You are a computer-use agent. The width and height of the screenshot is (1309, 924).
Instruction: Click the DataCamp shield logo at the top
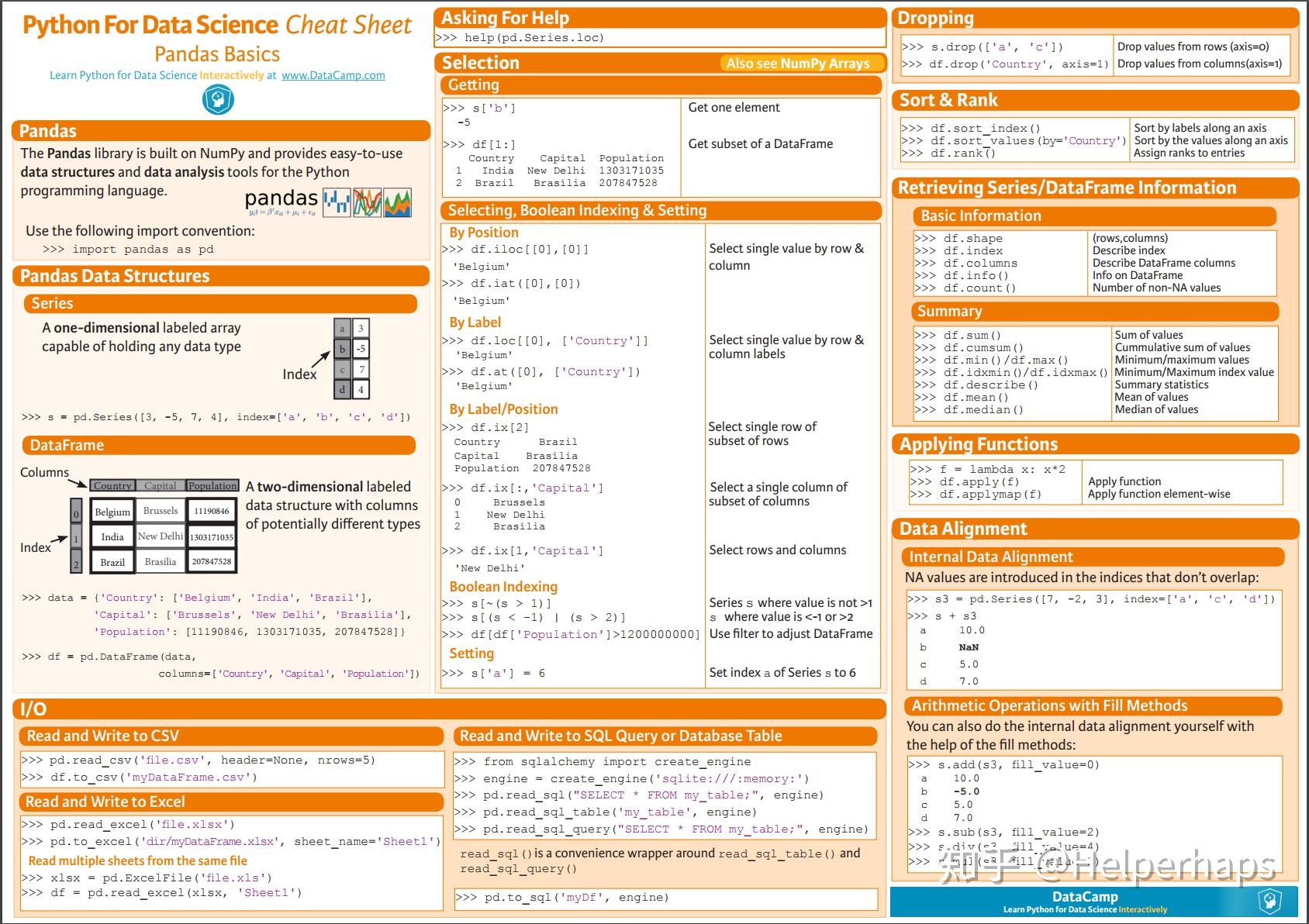tap(218, 99)
